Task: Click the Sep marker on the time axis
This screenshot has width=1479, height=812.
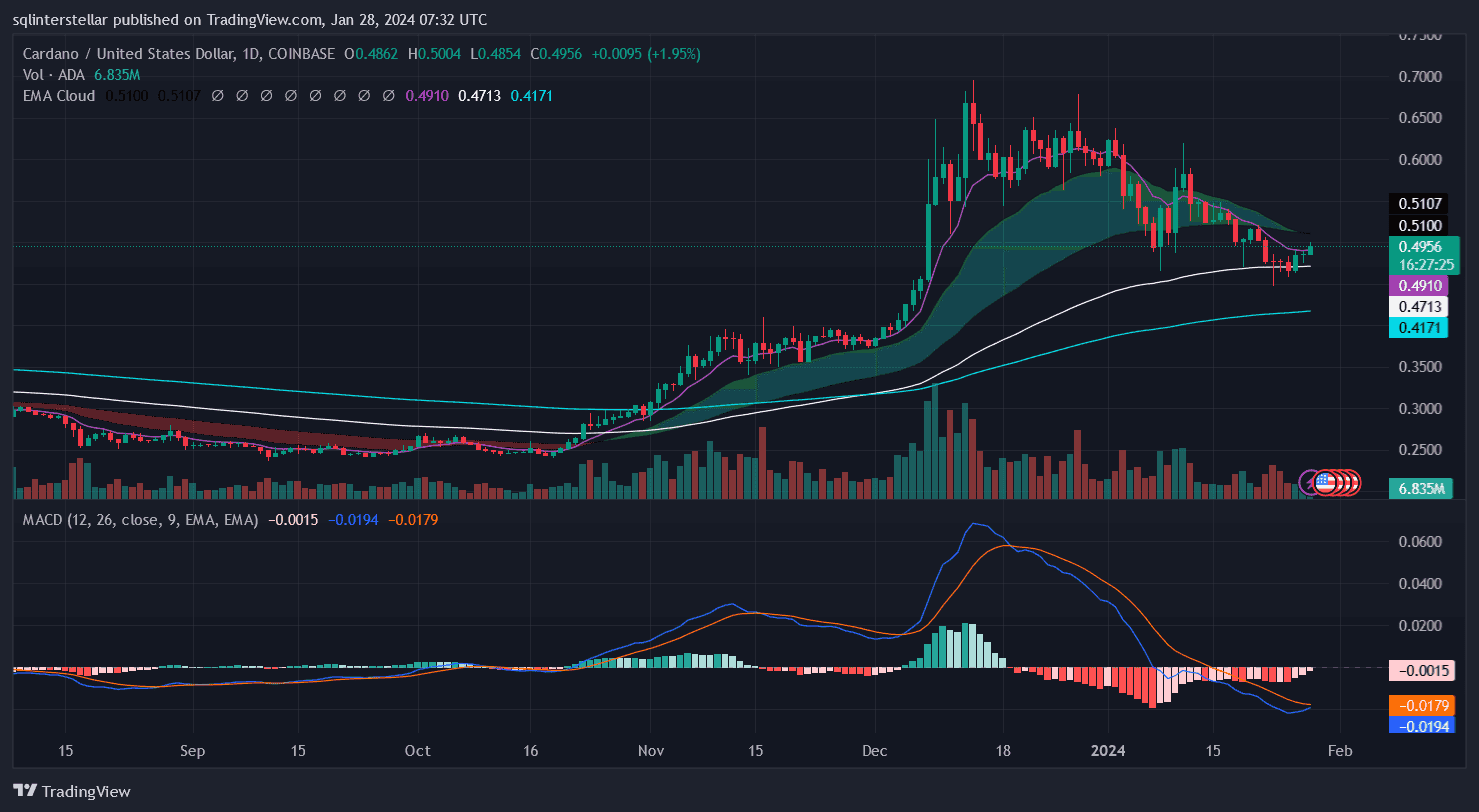Action: (193, 750)
